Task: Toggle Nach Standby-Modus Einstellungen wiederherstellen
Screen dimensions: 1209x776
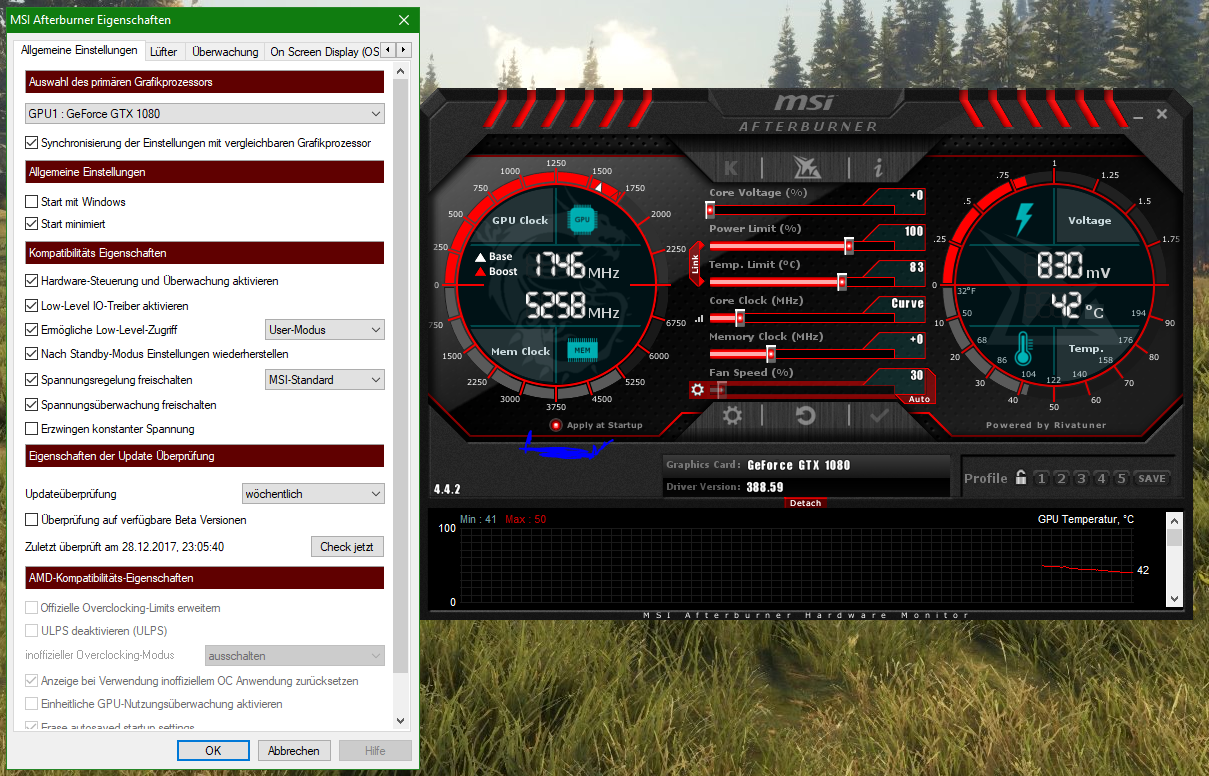Action: pyautogui.click(x=32, y=354)
